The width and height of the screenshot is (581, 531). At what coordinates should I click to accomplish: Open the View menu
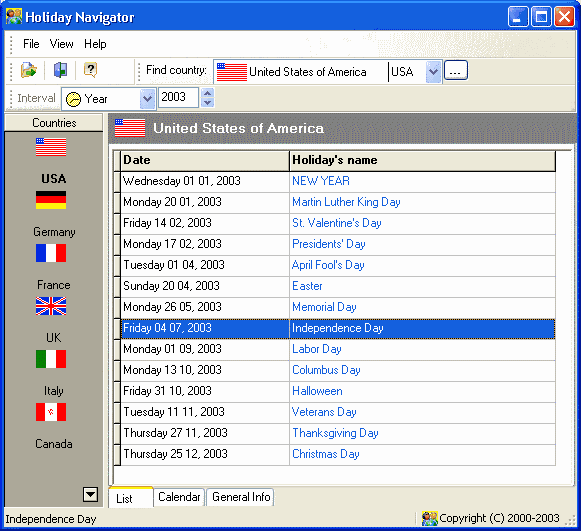pos(62,44)
